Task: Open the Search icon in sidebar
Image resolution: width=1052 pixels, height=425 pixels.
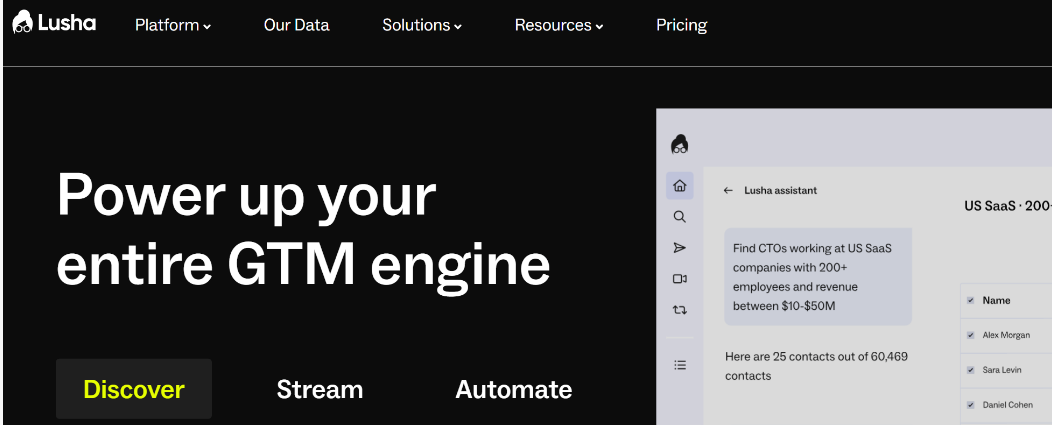Action: [680, 217]
